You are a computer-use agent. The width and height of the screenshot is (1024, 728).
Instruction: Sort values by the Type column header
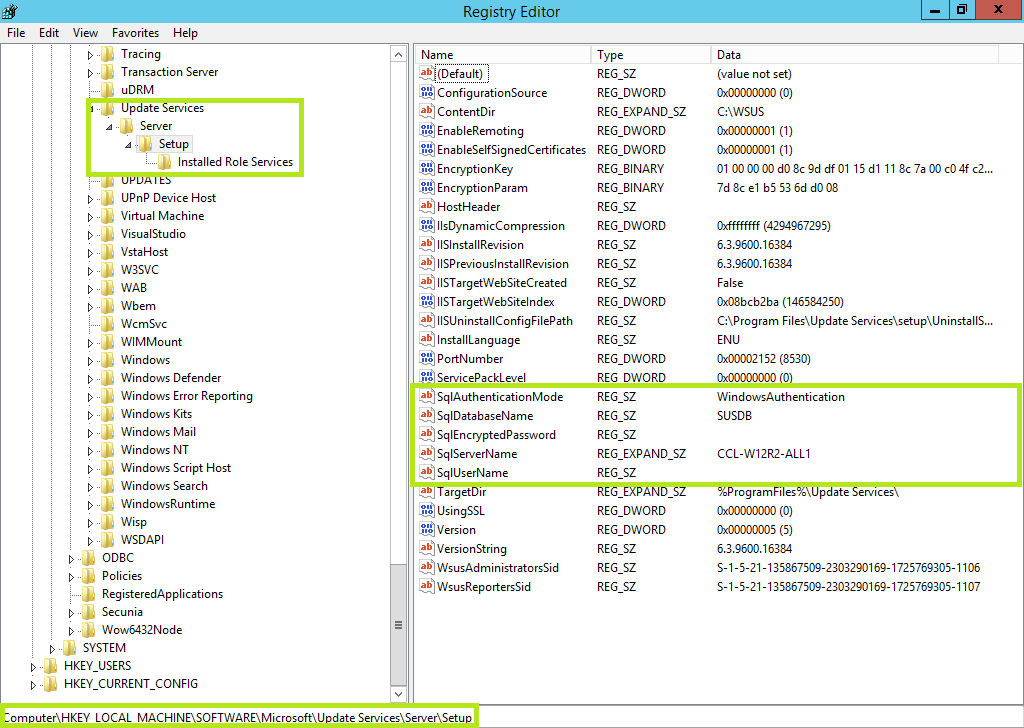[x=650, y=55]
